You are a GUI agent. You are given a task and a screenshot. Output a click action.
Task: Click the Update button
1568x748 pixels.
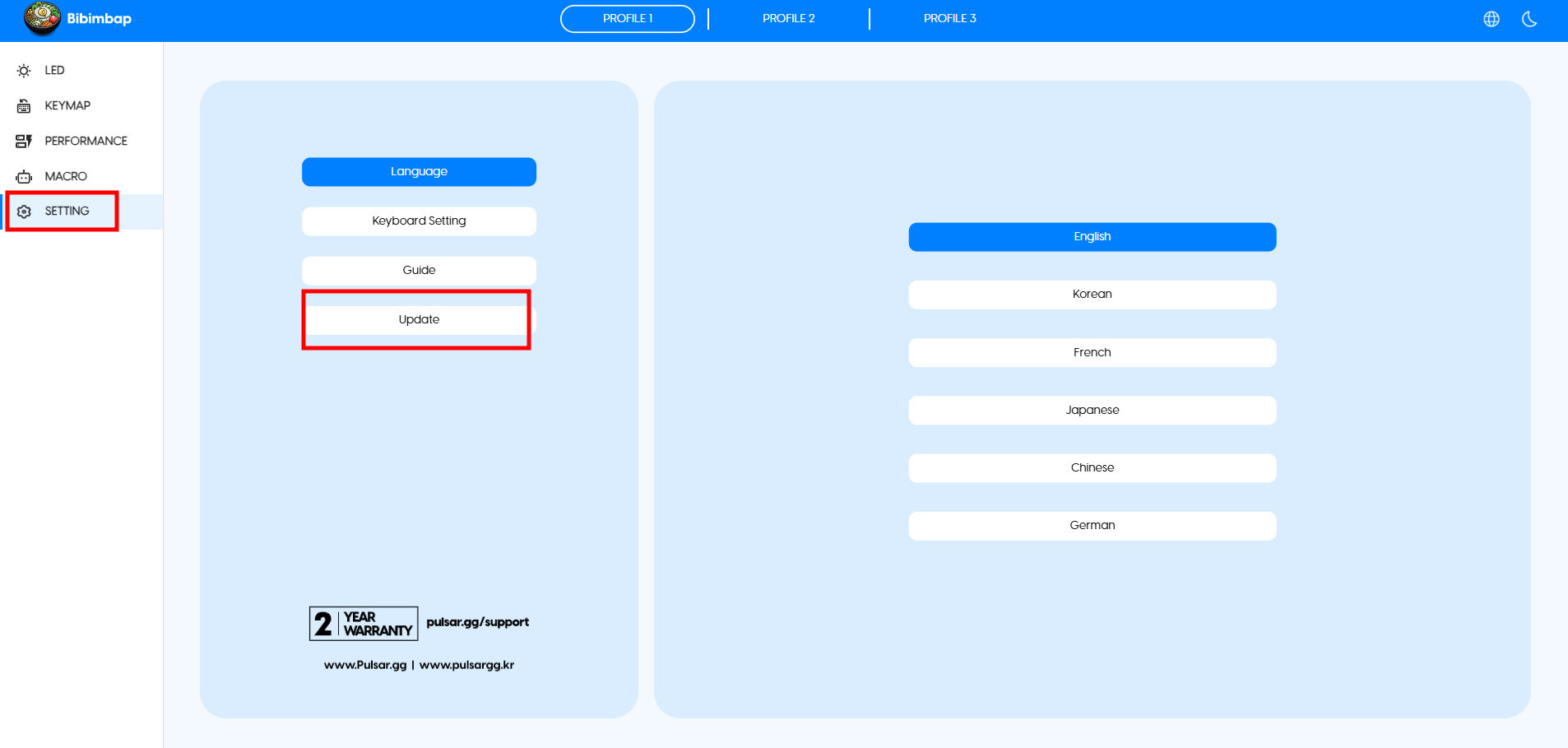[x=419, y=320]
